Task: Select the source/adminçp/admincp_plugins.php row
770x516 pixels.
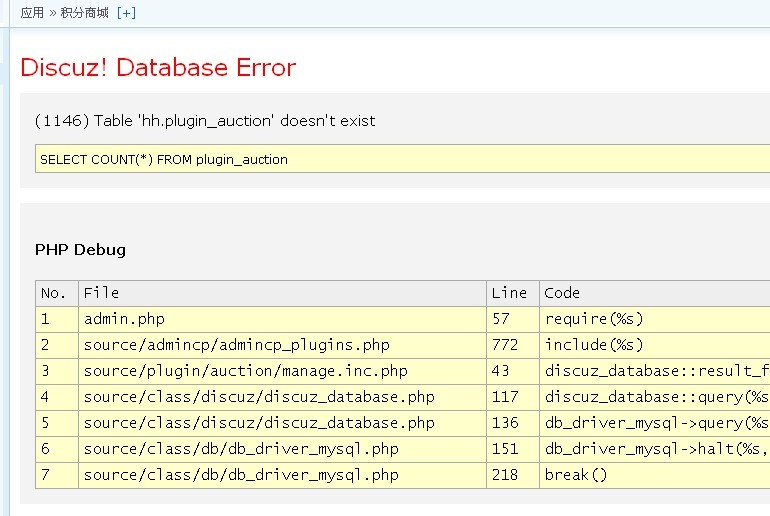Action: coord(236,345)
